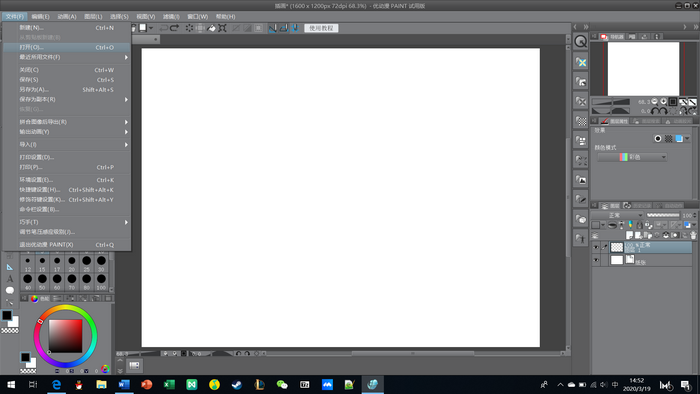Click the rotate-left icon in the navigator
This screenshot has height=394, width=700.
point(655,111)
